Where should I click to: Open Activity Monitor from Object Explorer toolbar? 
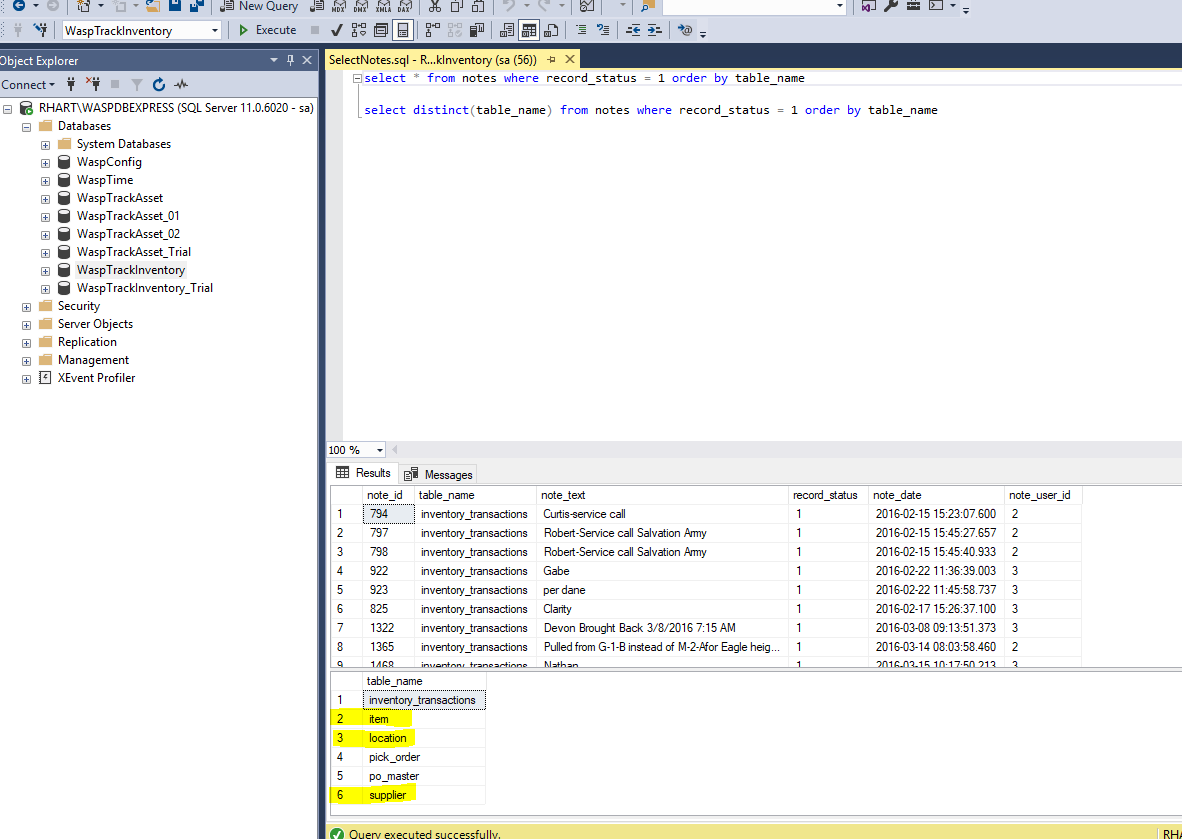[180, 84]
